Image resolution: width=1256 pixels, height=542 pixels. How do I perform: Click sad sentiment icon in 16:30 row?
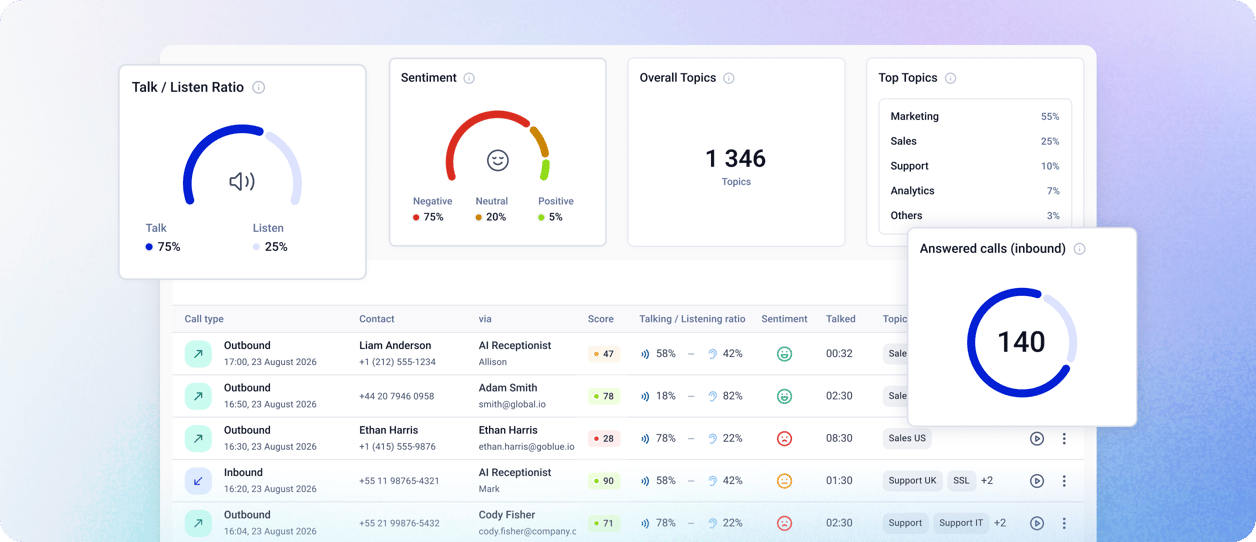pos(784,438)
